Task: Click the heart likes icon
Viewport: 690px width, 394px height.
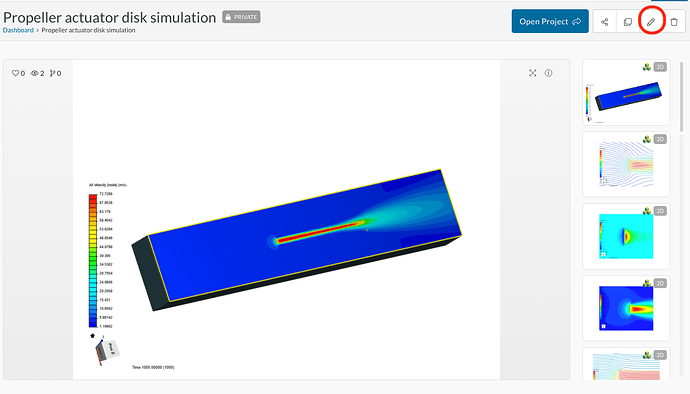Action: click(x=15, y=73)
